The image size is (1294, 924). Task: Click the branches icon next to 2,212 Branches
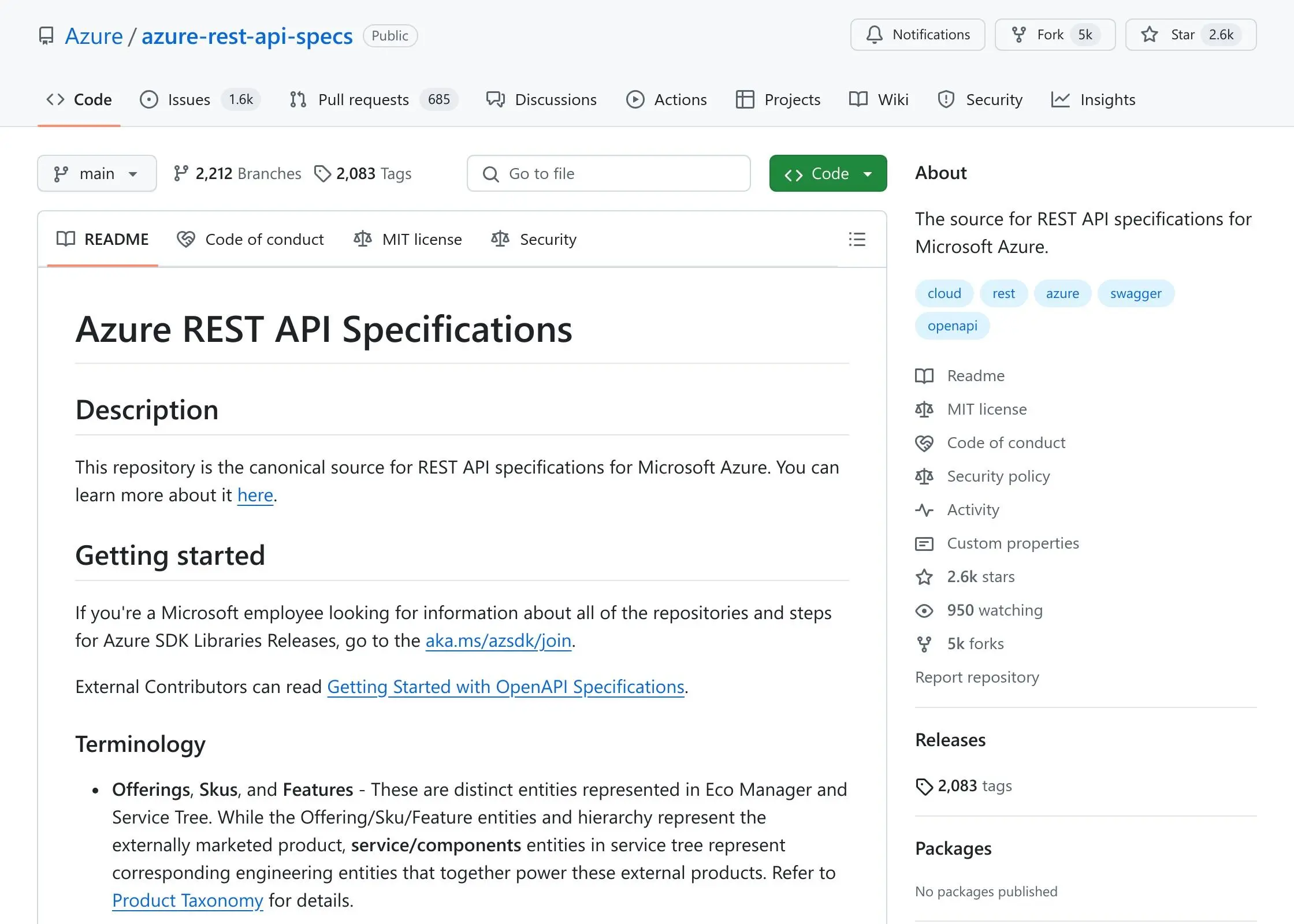(x=181, y=173)
